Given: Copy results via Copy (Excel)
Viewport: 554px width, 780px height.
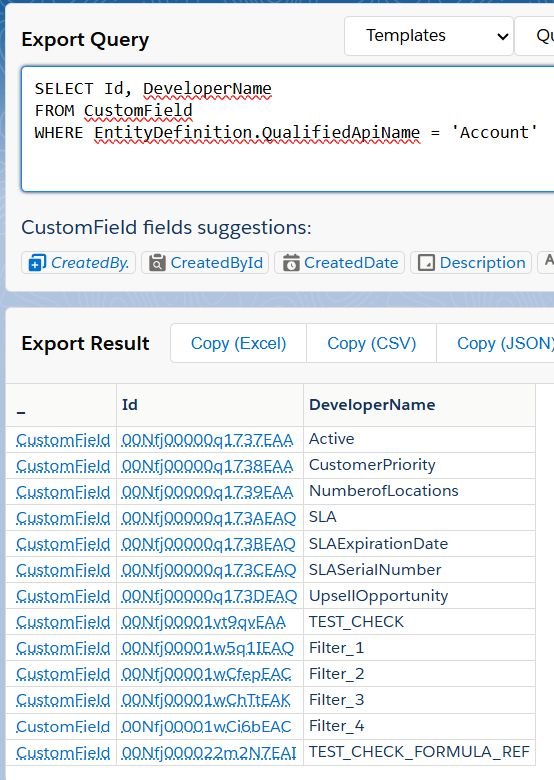Looking at the screenshot, I should [x=238, y=343].
